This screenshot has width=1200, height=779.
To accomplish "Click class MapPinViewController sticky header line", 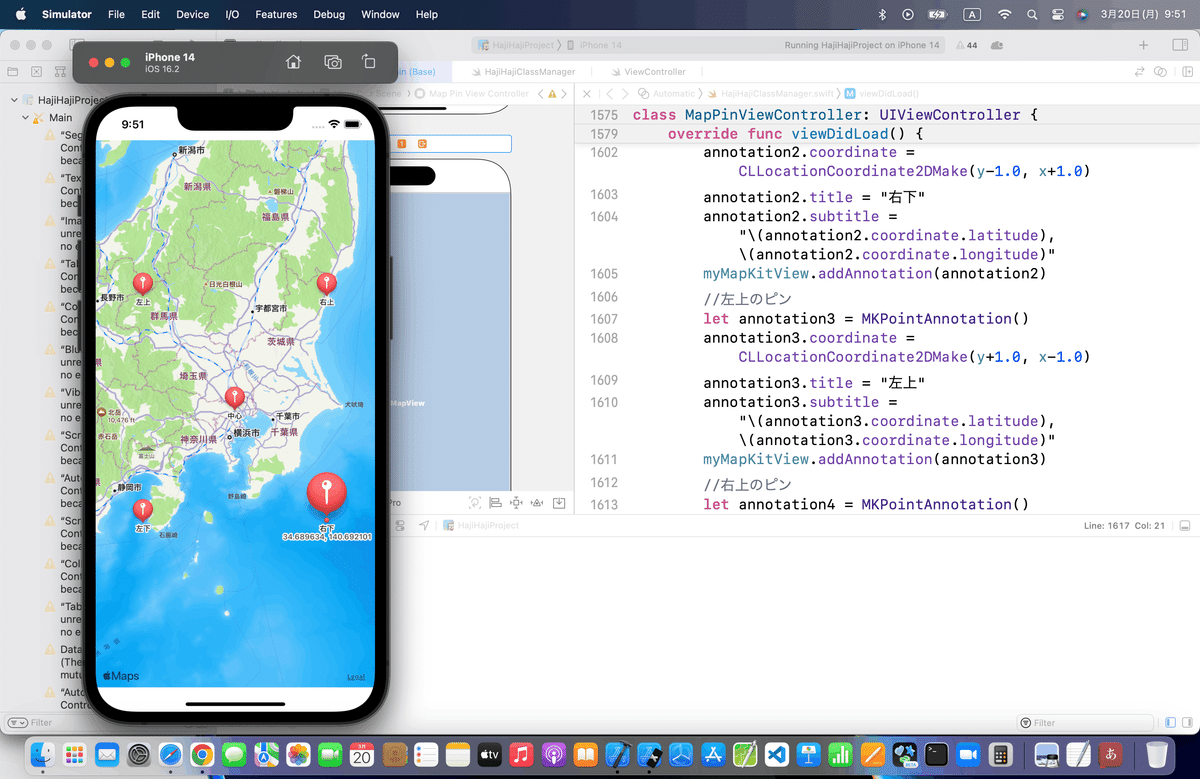I will coord(835,115).
